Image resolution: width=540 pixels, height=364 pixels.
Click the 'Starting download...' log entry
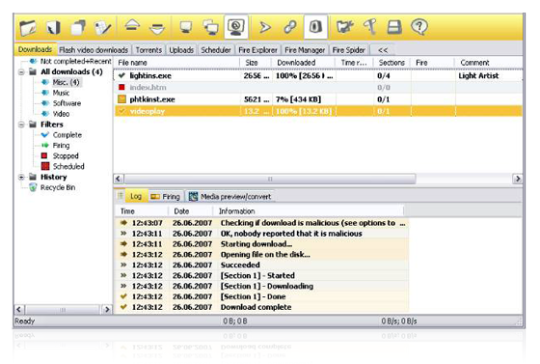[262, 244]
